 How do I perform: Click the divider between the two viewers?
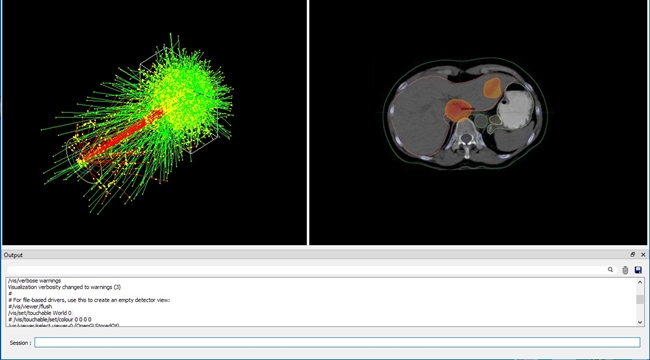308,122
